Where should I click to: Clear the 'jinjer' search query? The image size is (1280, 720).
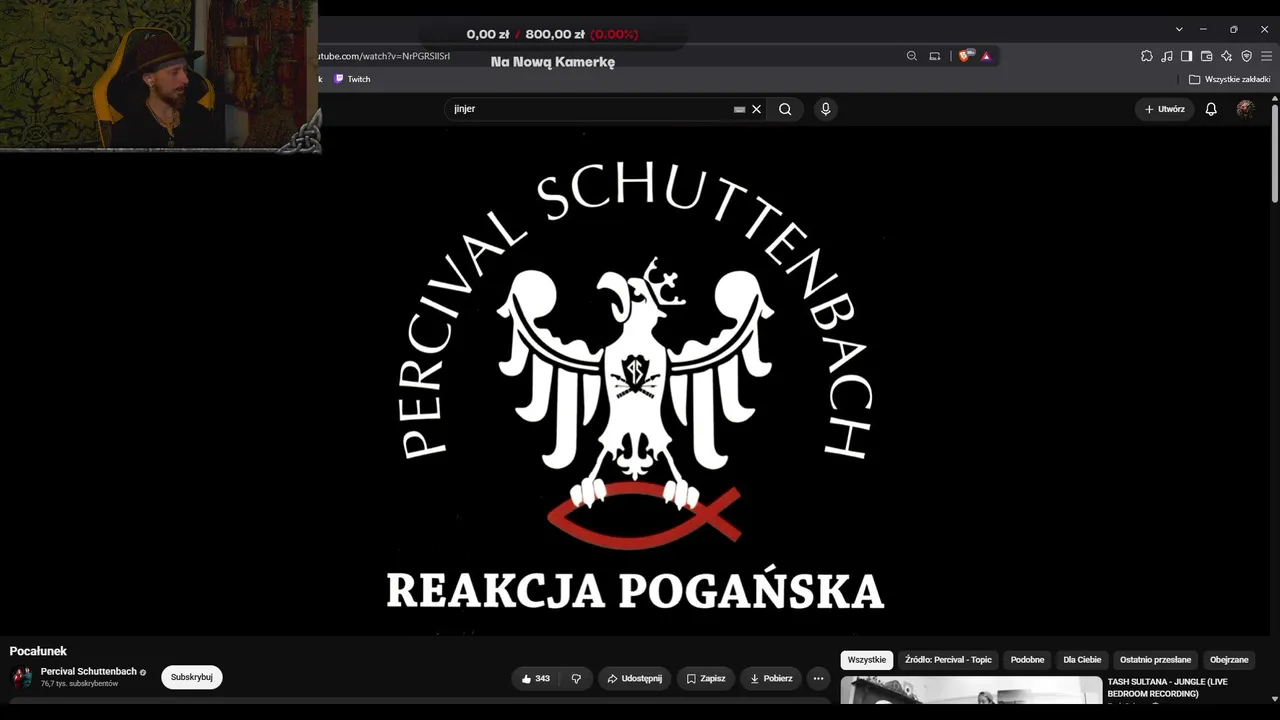(x=757, y=109)
